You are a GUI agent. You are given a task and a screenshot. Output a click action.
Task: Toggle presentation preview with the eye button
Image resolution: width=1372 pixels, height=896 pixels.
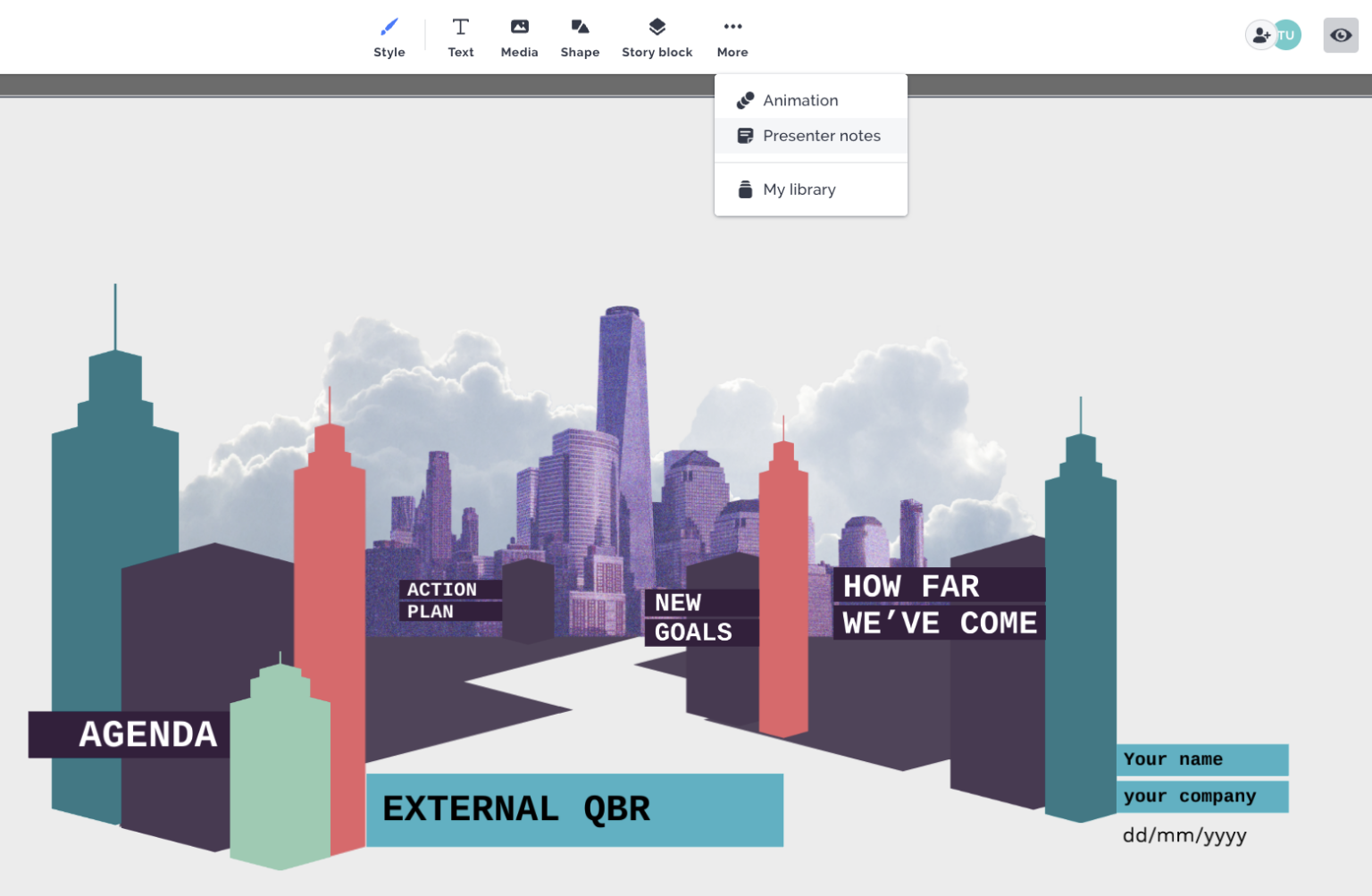coord(1340,35)
